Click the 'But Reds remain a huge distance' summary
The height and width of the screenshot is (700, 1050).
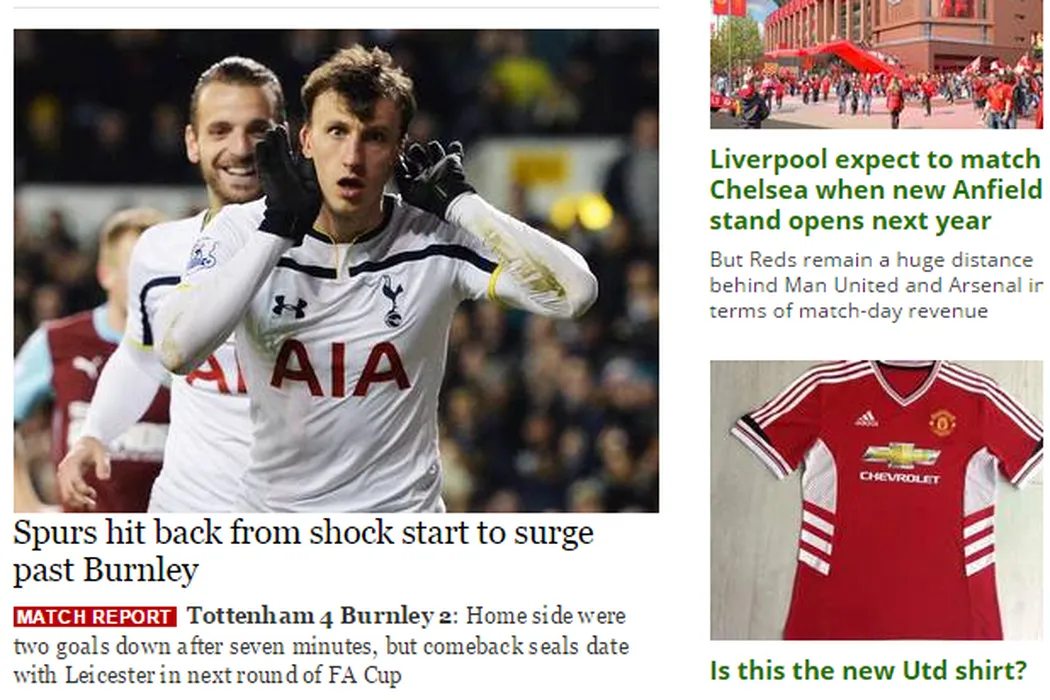[876, 285]
